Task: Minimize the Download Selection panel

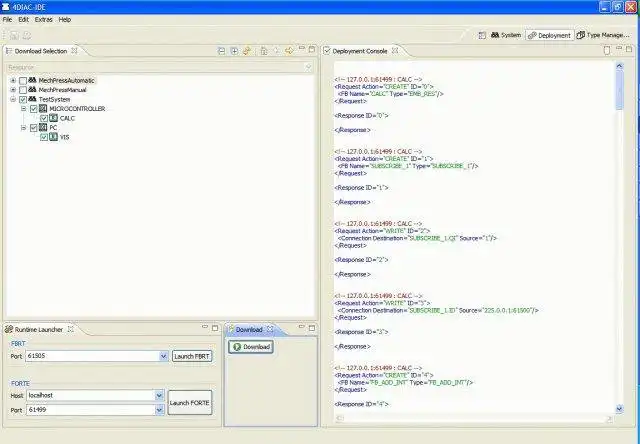Action: pos(302,49)
